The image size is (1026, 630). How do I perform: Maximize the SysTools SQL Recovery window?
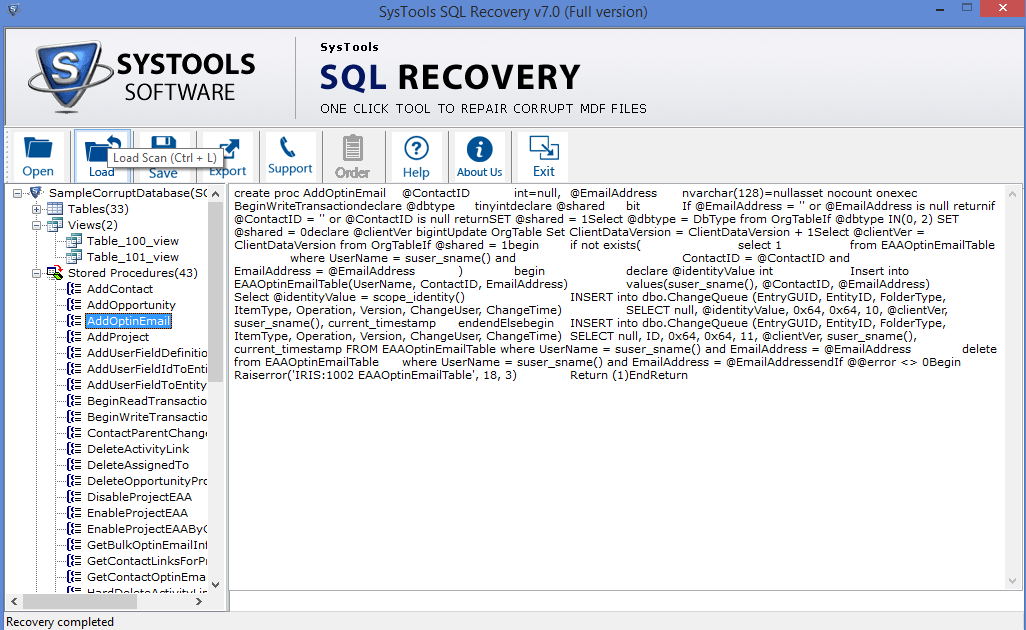coord(967,9)
